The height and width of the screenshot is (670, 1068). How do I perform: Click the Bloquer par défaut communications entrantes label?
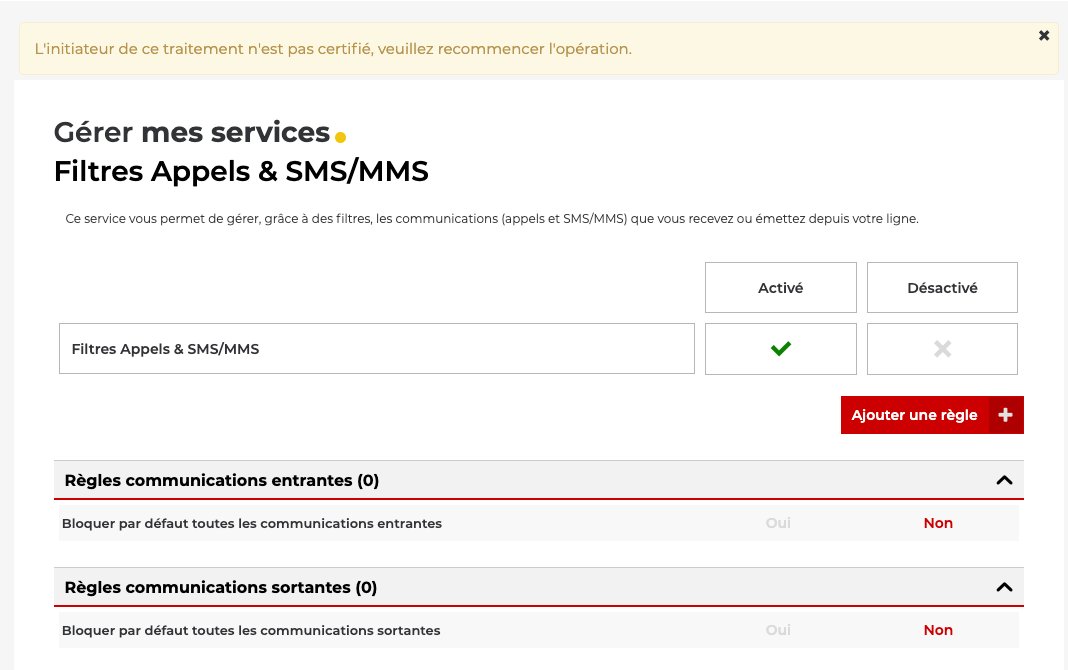tap(252, 524)
